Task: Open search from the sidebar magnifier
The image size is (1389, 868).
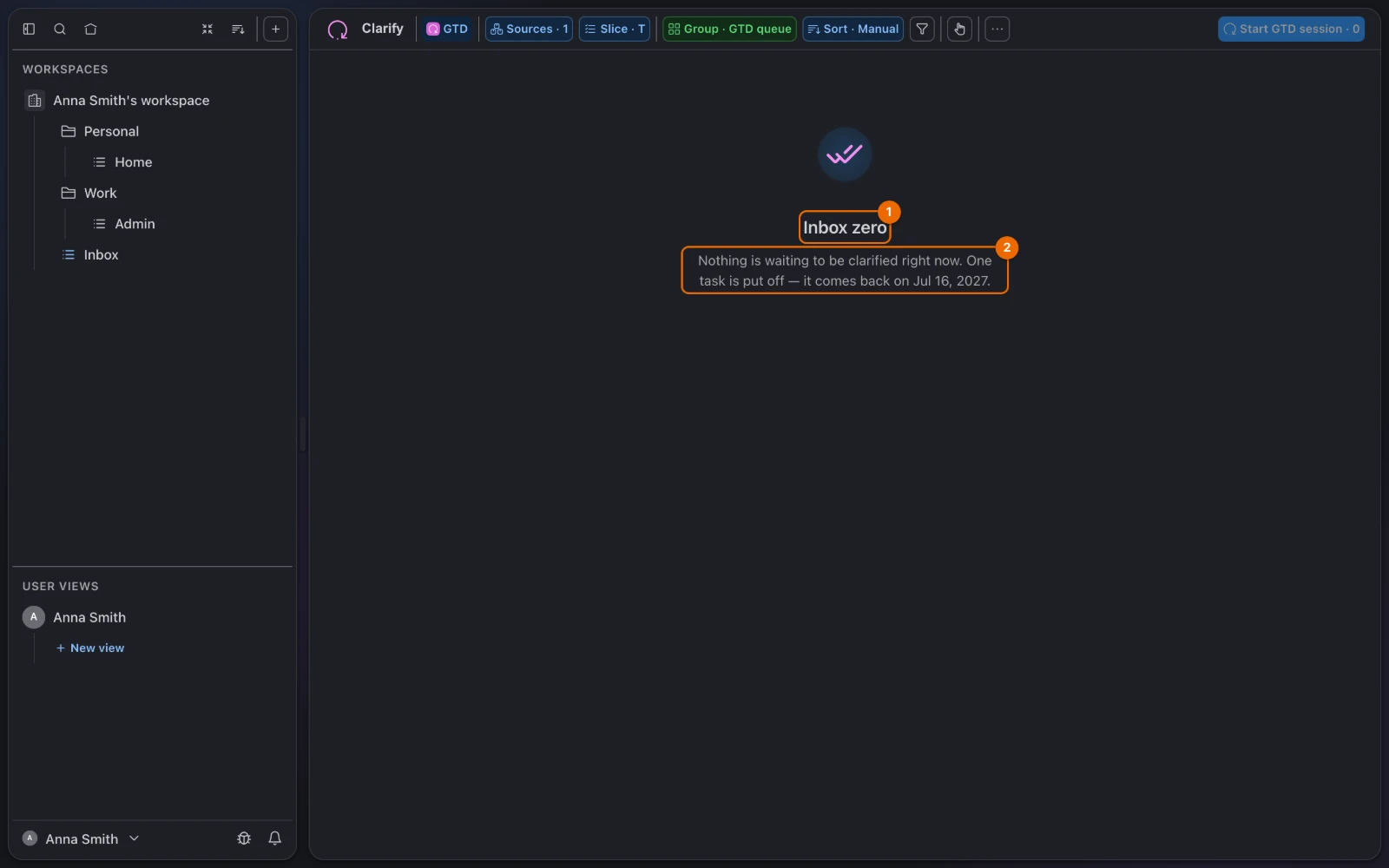Action: pyautogui.click(x=60, y=29)
